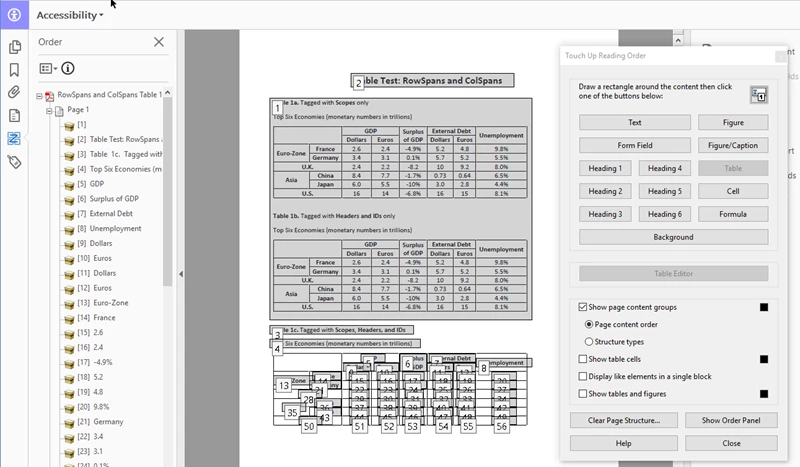Viewport: 800px width, 467px height.
Task: Tag selection as Heading 6
Action: click(x=665, y=214)
